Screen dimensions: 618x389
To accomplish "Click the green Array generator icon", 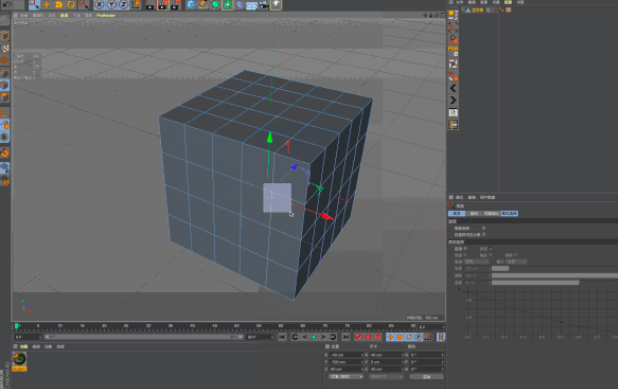I will pos(216,4).
